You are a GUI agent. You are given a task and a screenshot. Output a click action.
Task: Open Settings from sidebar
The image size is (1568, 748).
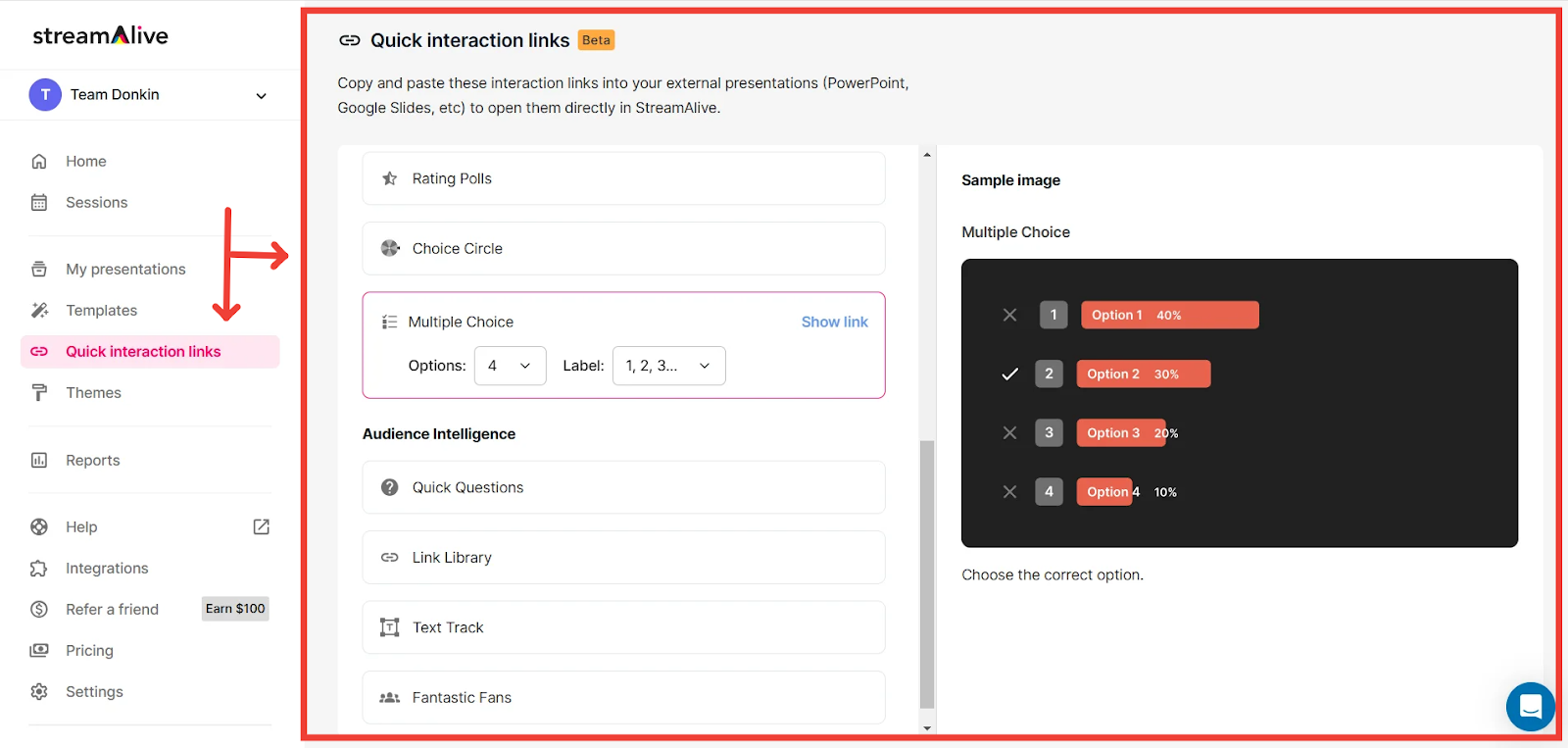[94, 692]
